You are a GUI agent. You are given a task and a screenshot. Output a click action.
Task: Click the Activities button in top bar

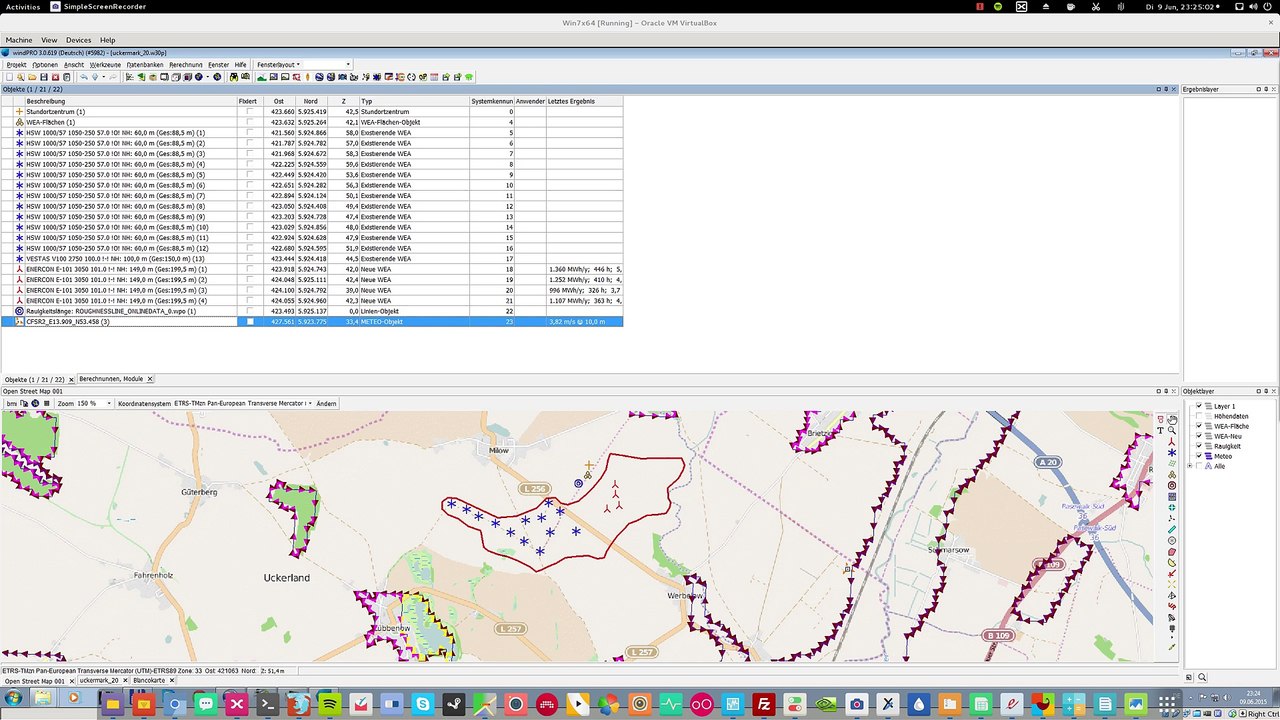pos(23,6)
